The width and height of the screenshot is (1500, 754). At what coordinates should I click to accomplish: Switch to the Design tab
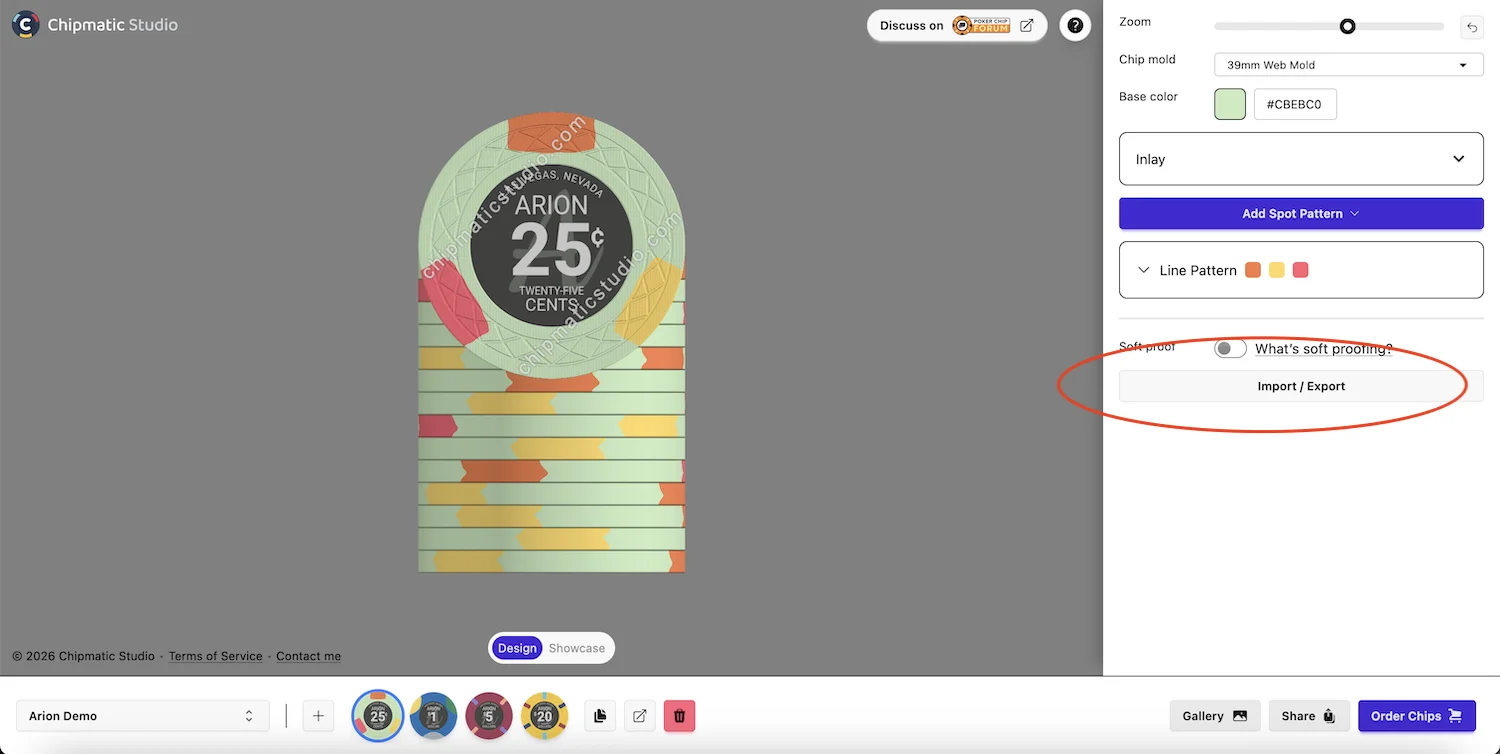[517, 648]
